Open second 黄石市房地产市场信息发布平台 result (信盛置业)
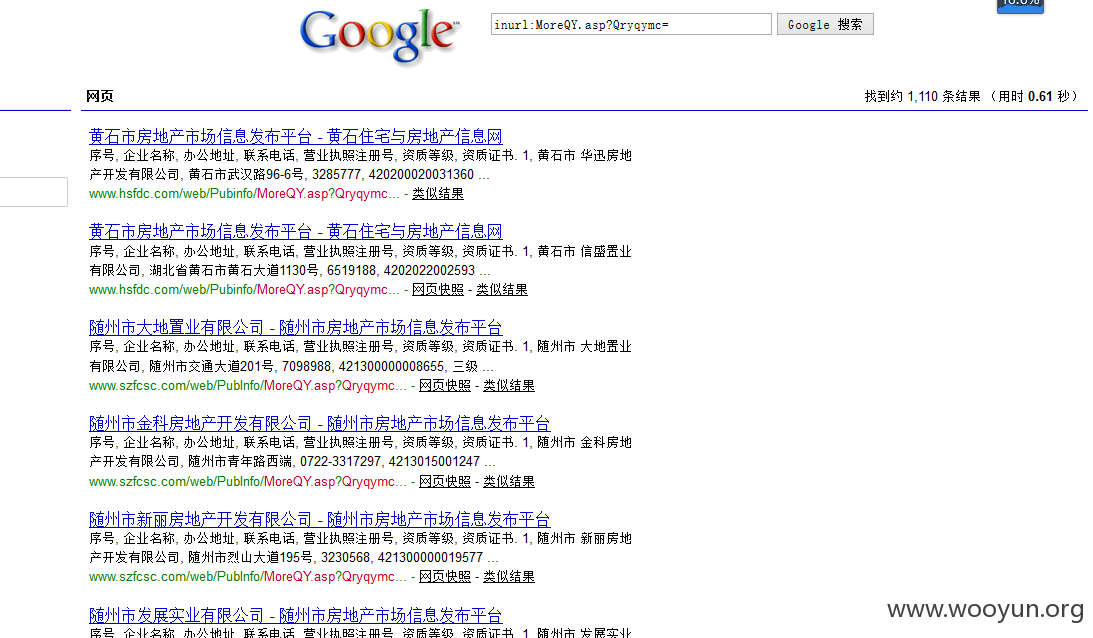This screenshot has width=1093, height=638. (x=296, y=231)
